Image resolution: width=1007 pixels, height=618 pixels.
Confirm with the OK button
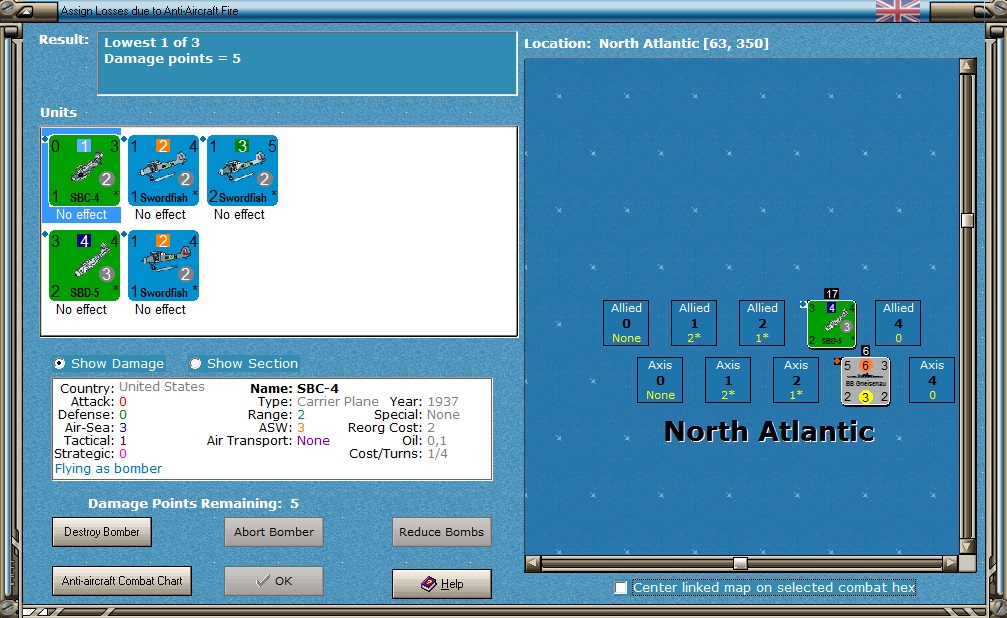click(x=274, y=581)
